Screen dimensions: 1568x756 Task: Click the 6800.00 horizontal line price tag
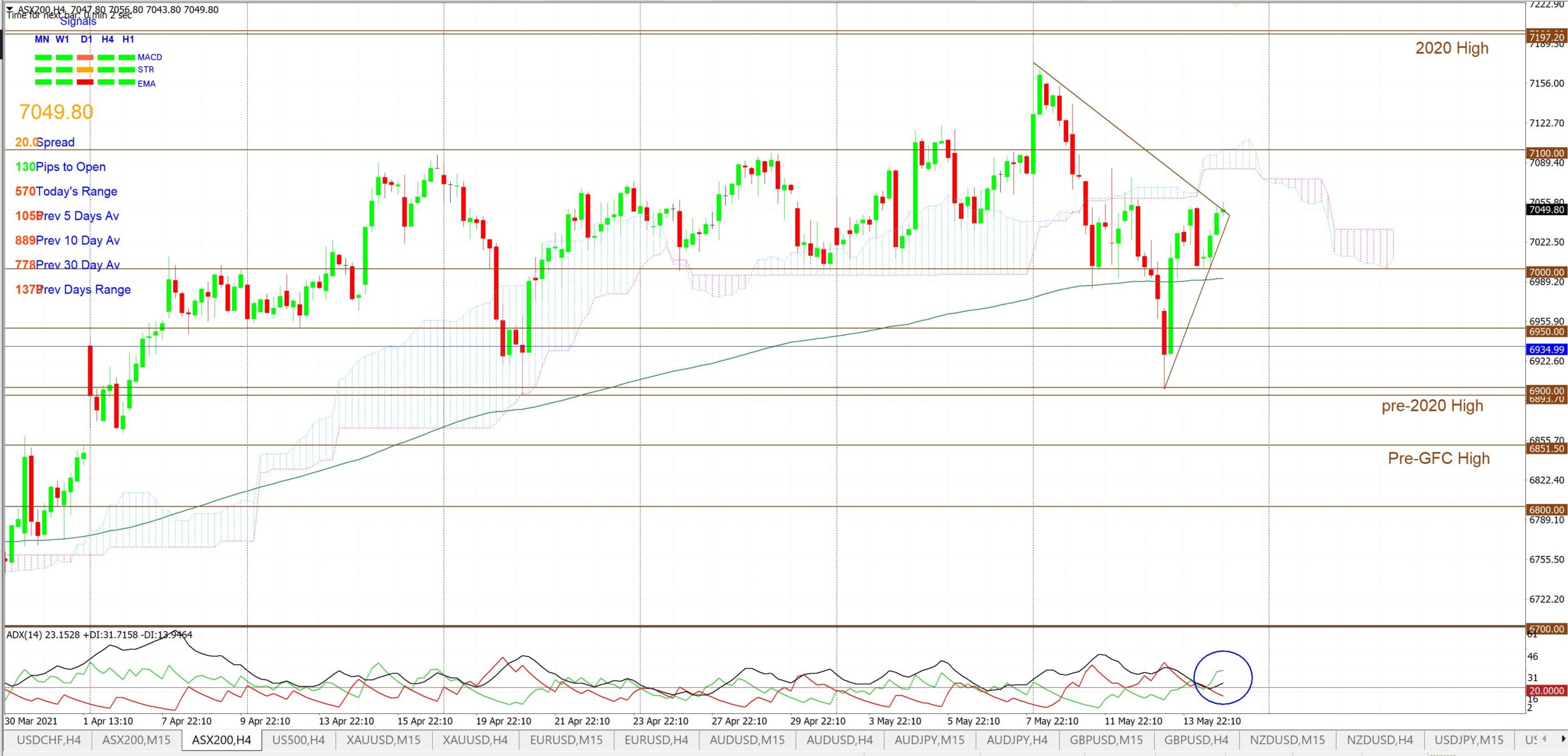tap(1546, 510)
